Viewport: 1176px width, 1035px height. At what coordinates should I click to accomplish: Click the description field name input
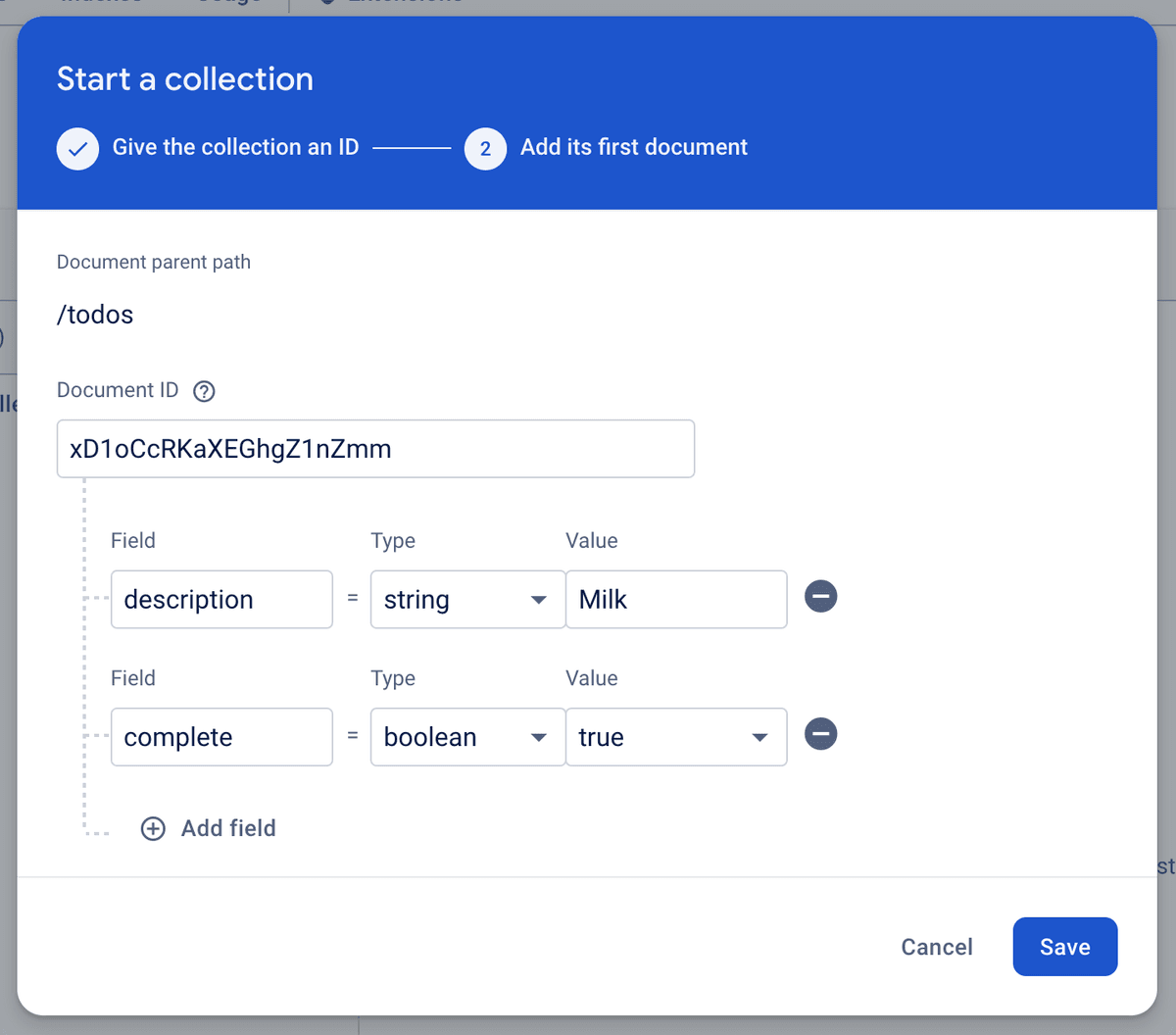[221, 599]
